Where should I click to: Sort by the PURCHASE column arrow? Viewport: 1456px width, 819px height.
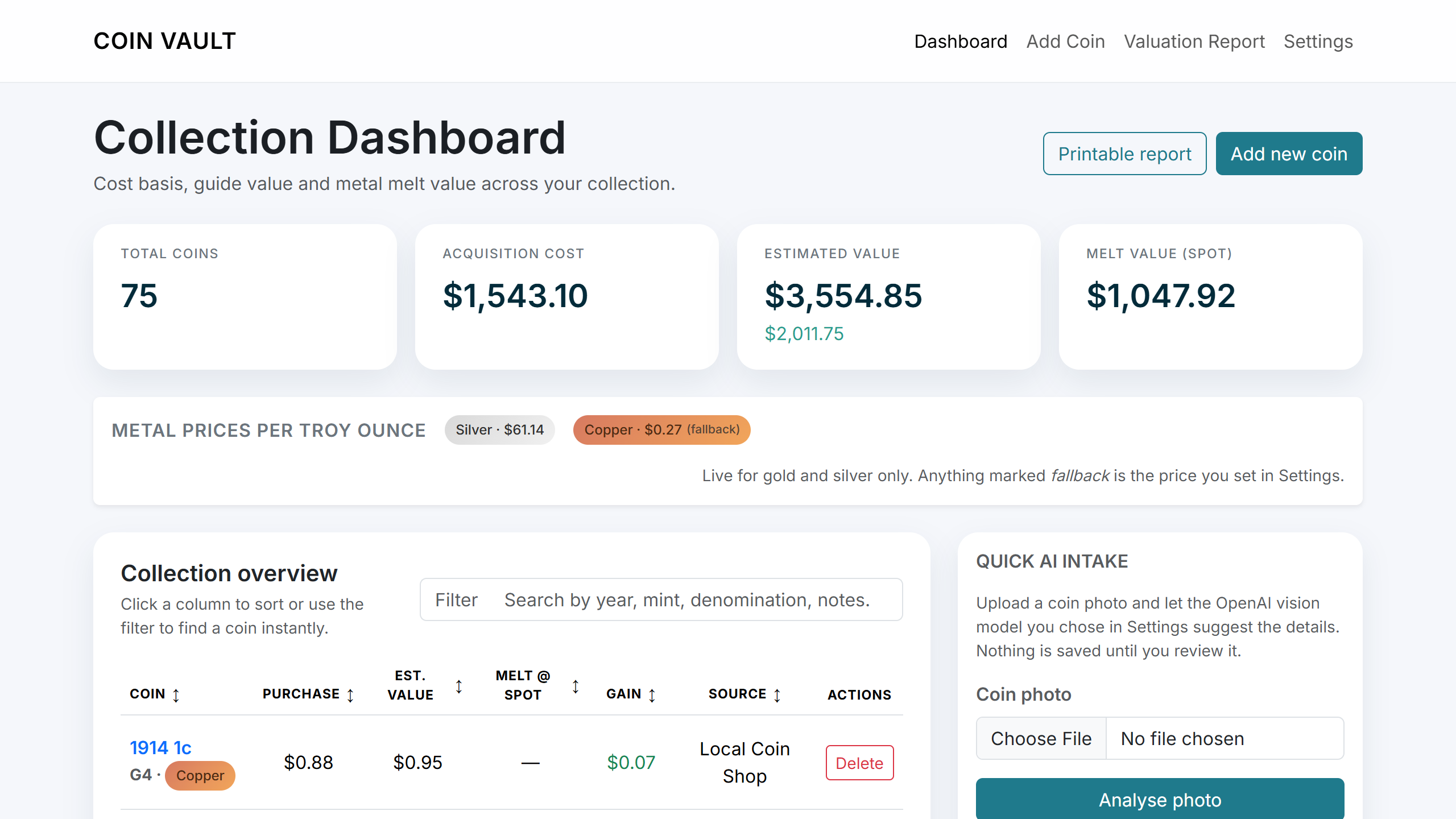tap(350, 694)
